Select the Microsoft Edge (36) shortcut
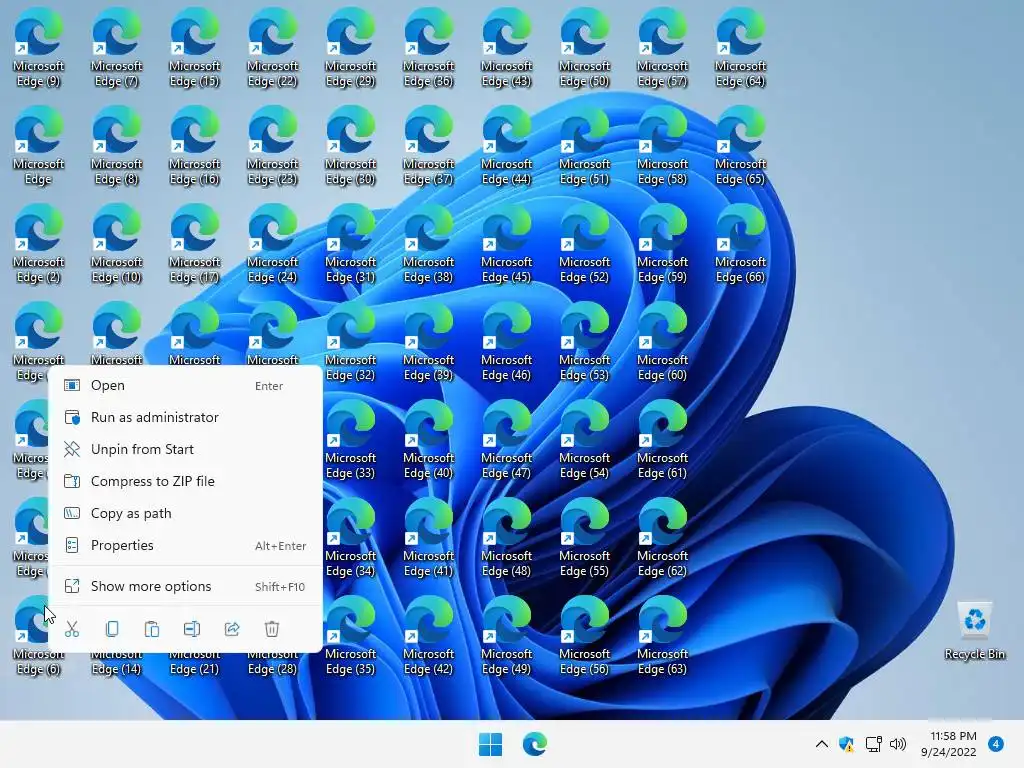The image size is (1024, 768). (428, 48)
